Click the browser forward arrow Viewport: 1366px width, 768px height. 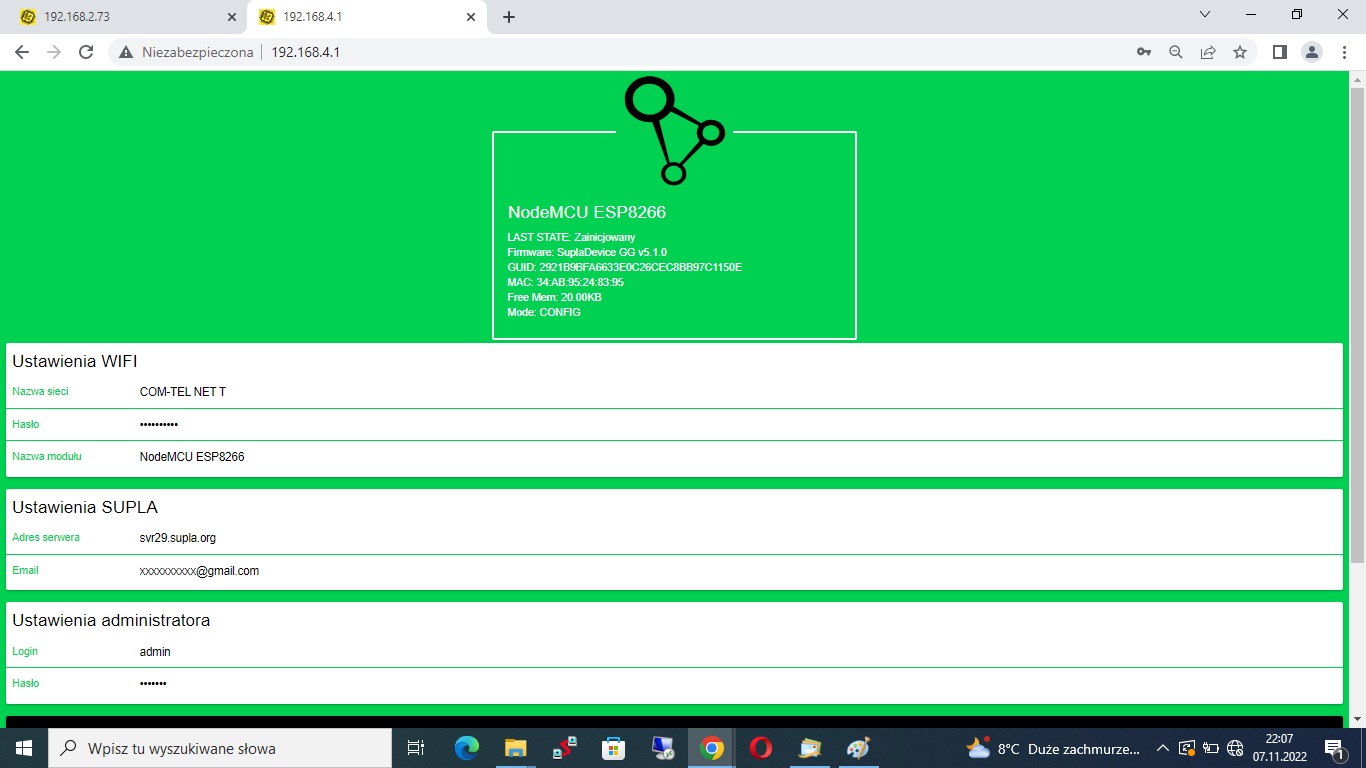coord(54,52)
